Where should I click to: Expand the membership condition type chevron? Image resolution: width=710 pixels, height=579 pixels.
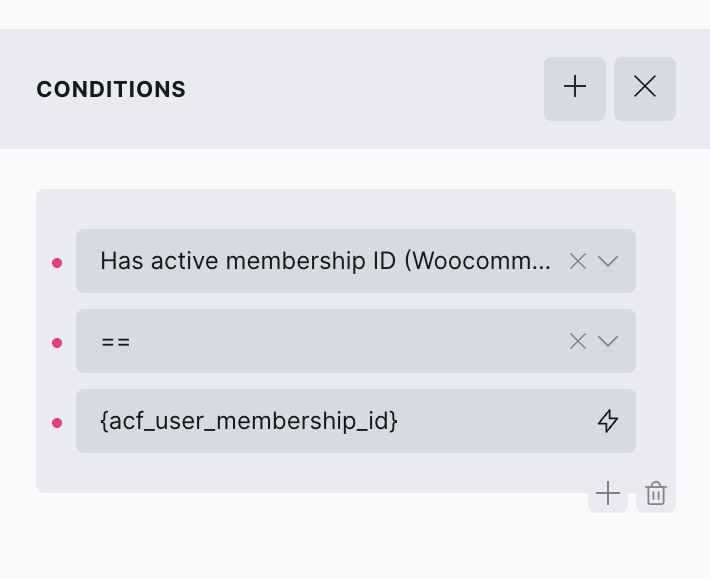(608, 261)
